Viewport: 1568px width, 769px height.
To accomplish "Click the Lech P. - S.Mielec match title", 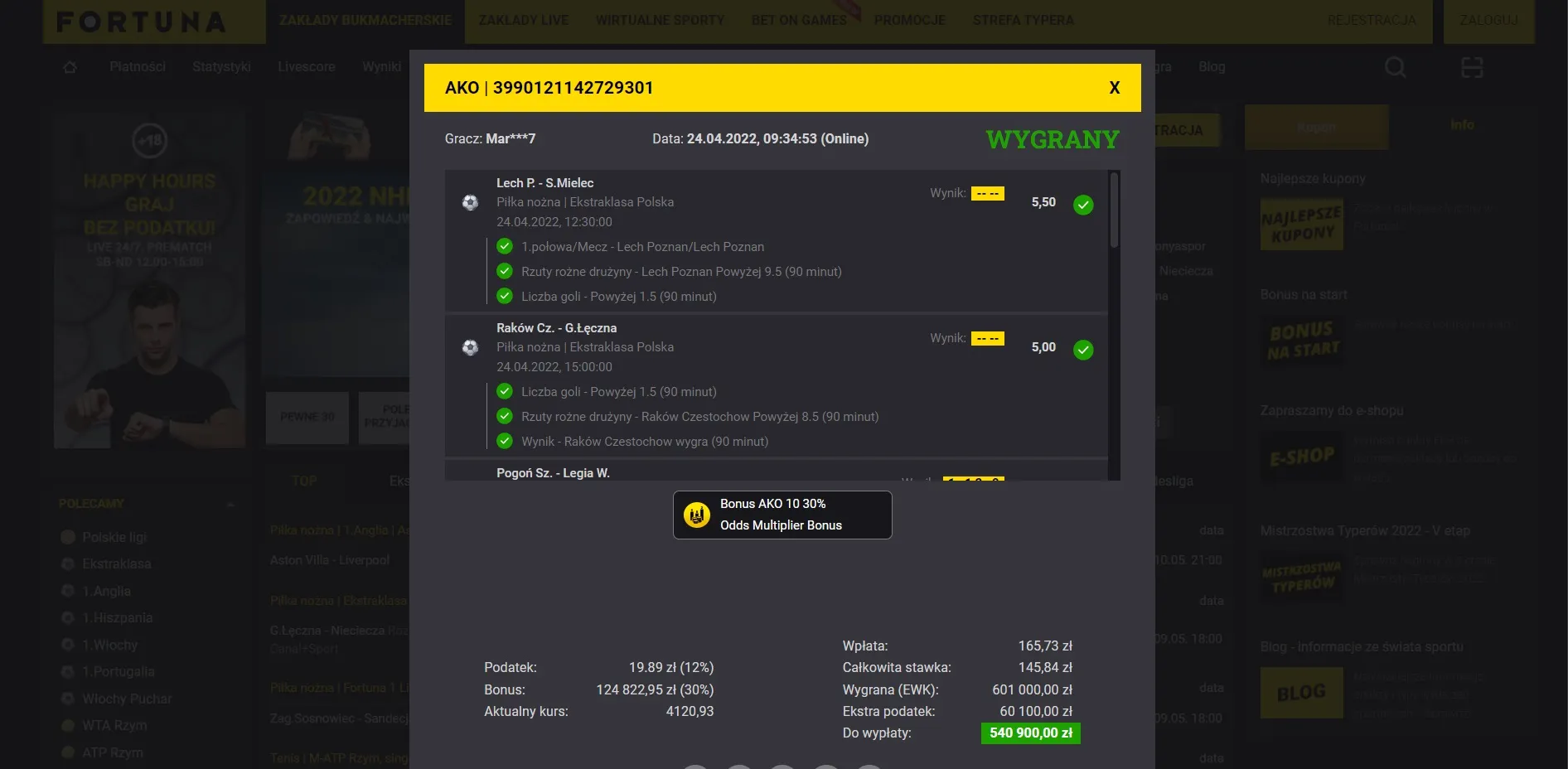I will (545, 183).
